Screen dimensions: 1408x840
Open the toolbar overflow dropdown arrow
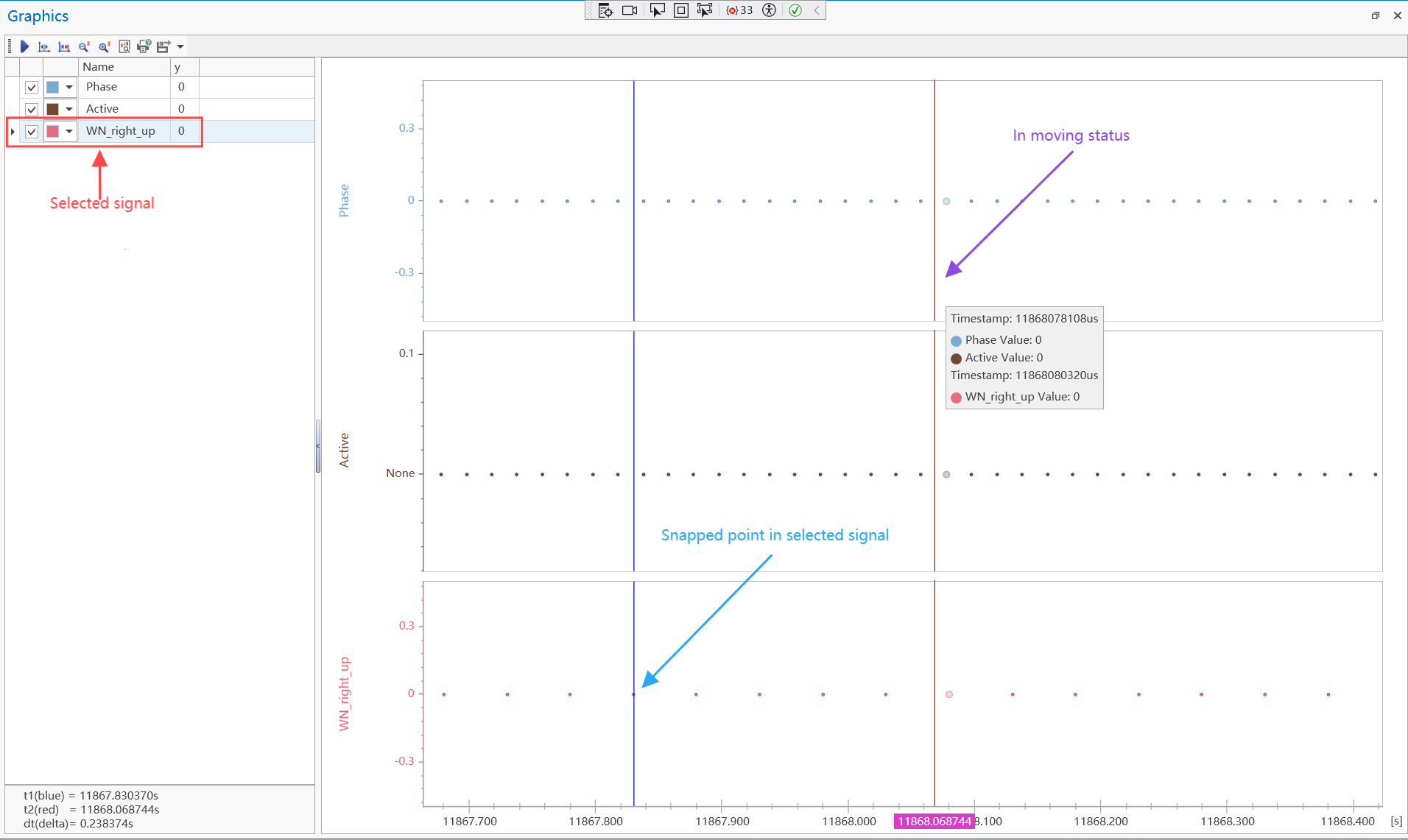[180, 46]
